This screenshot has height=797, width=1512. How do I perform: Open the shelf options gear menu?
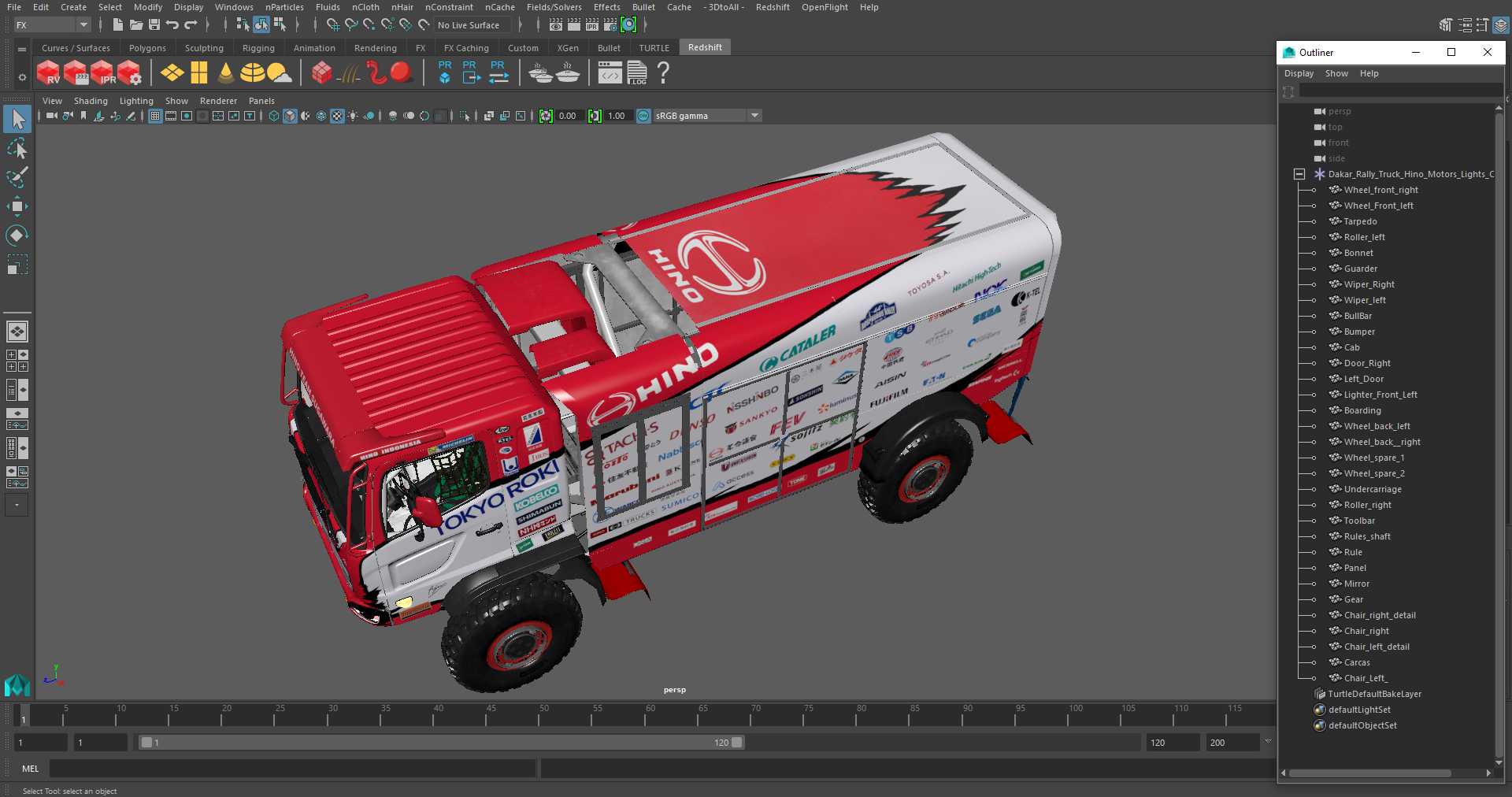[x=22, y=76]
